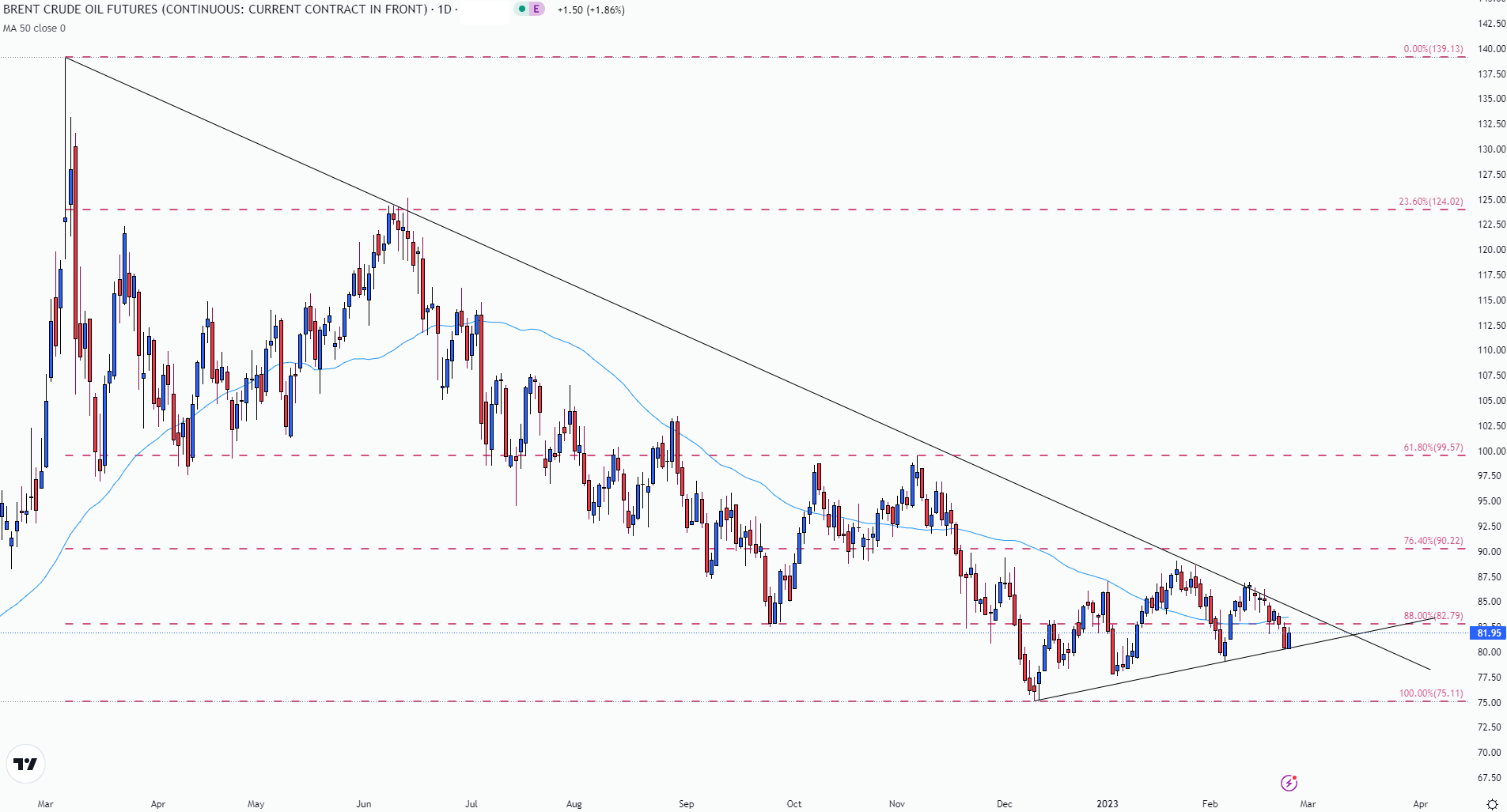Select the Brent Crude Oil Futures title
The height and width of the screenshot is (812, 1507).
[x=215, y=9]
